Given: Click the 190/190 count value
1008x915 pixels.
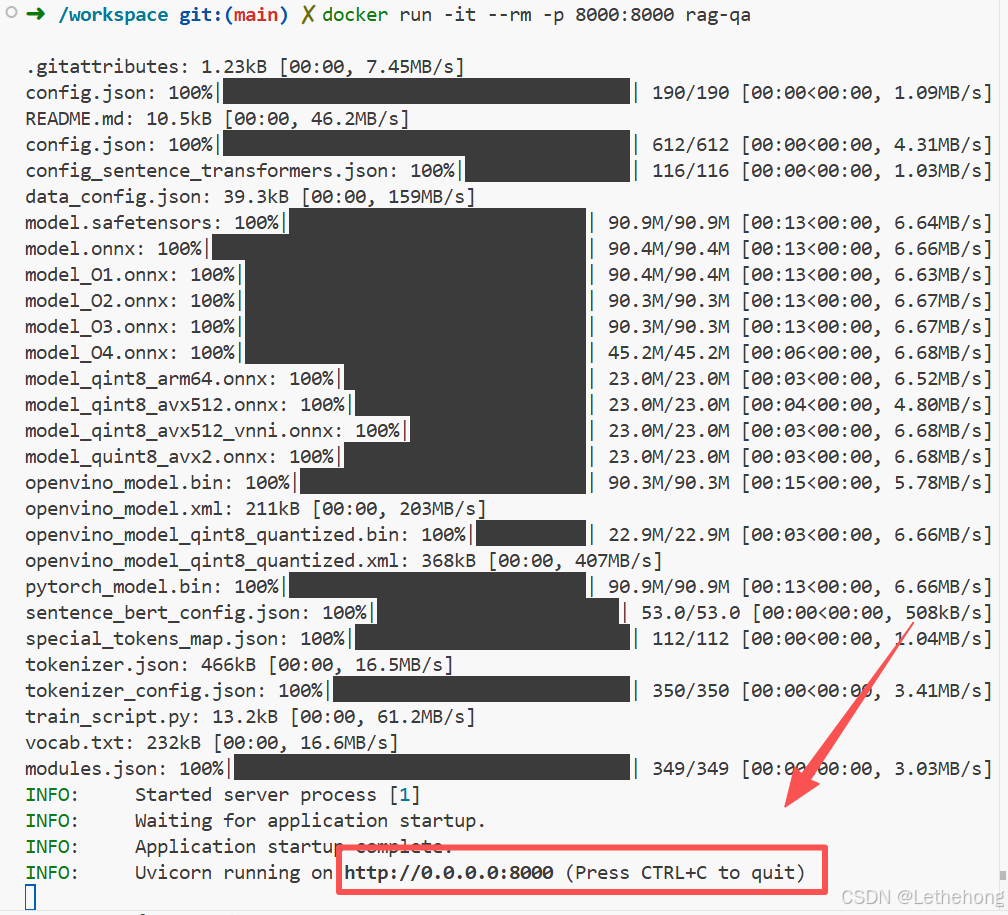Looking at the screenshot, I should 691,93.
